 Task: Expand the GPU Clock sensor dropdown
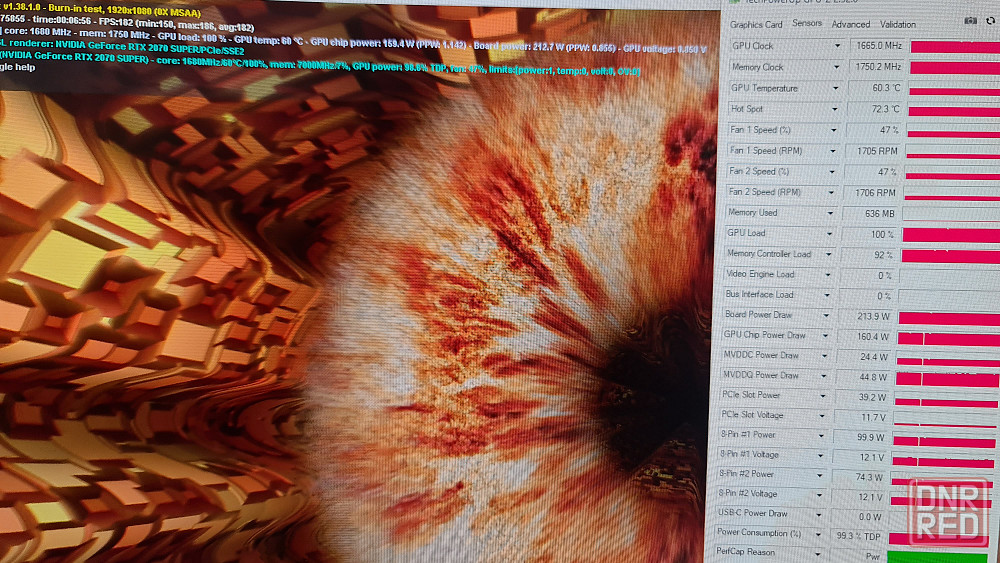coord(837,46)
